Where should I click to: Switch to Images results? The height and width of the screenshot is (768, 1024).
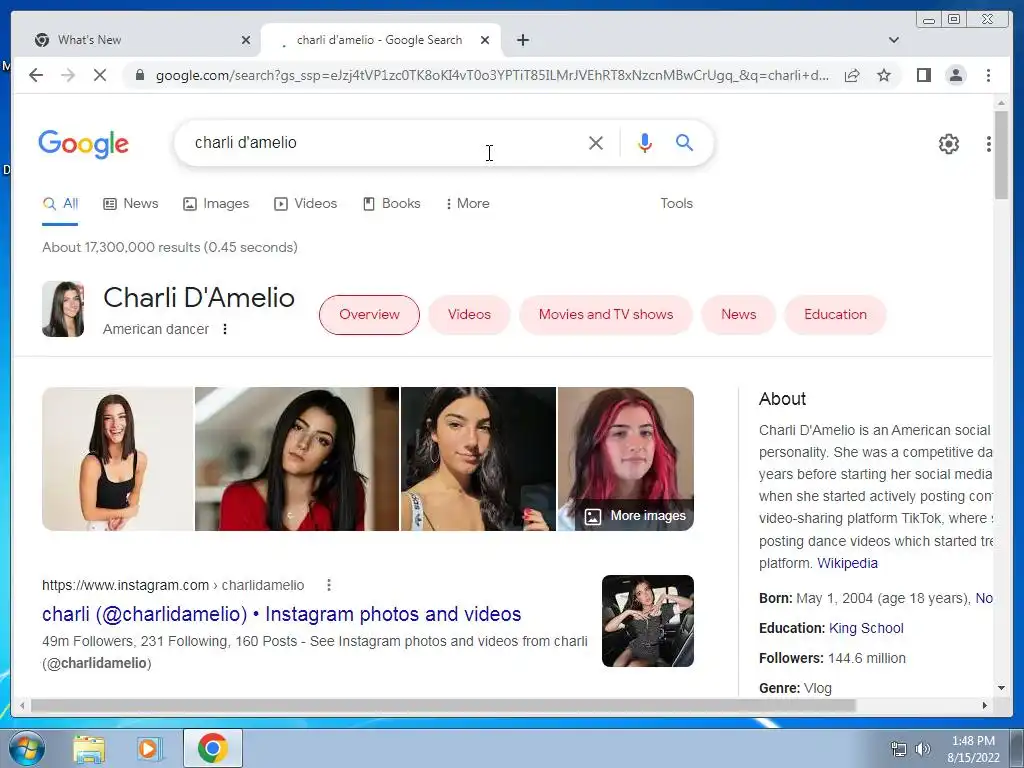click(216, 204)
